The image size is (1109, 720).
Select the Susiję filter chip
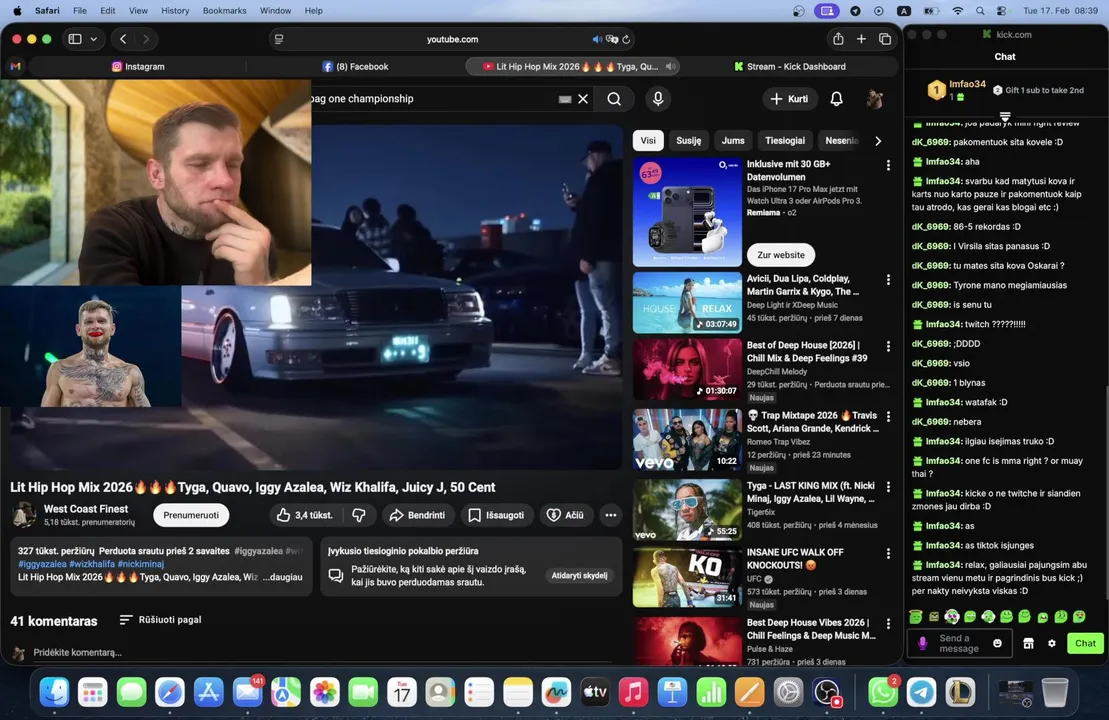click(x=688, y=140)
